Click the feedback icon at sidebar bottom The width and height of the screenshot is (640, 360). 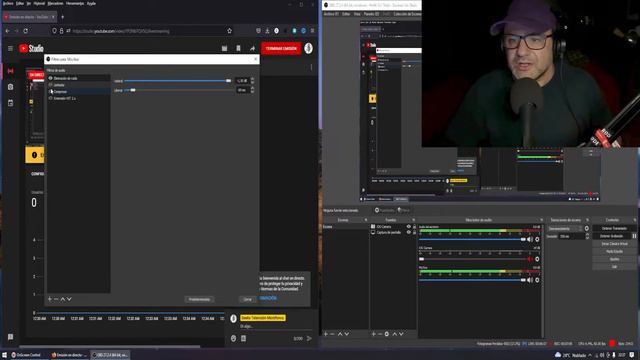pyautogui.click(x=11, y=337)
